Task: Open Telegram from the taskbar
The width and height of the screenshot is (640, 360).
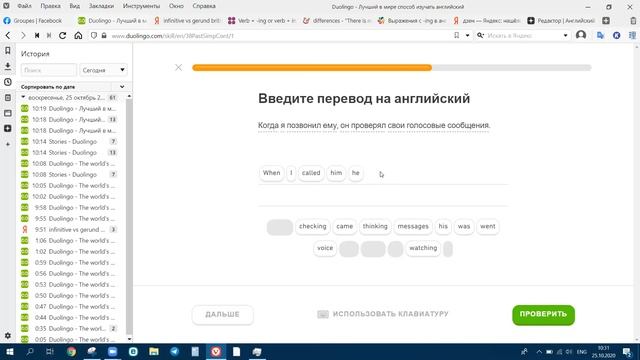Action: click(175, 351)
